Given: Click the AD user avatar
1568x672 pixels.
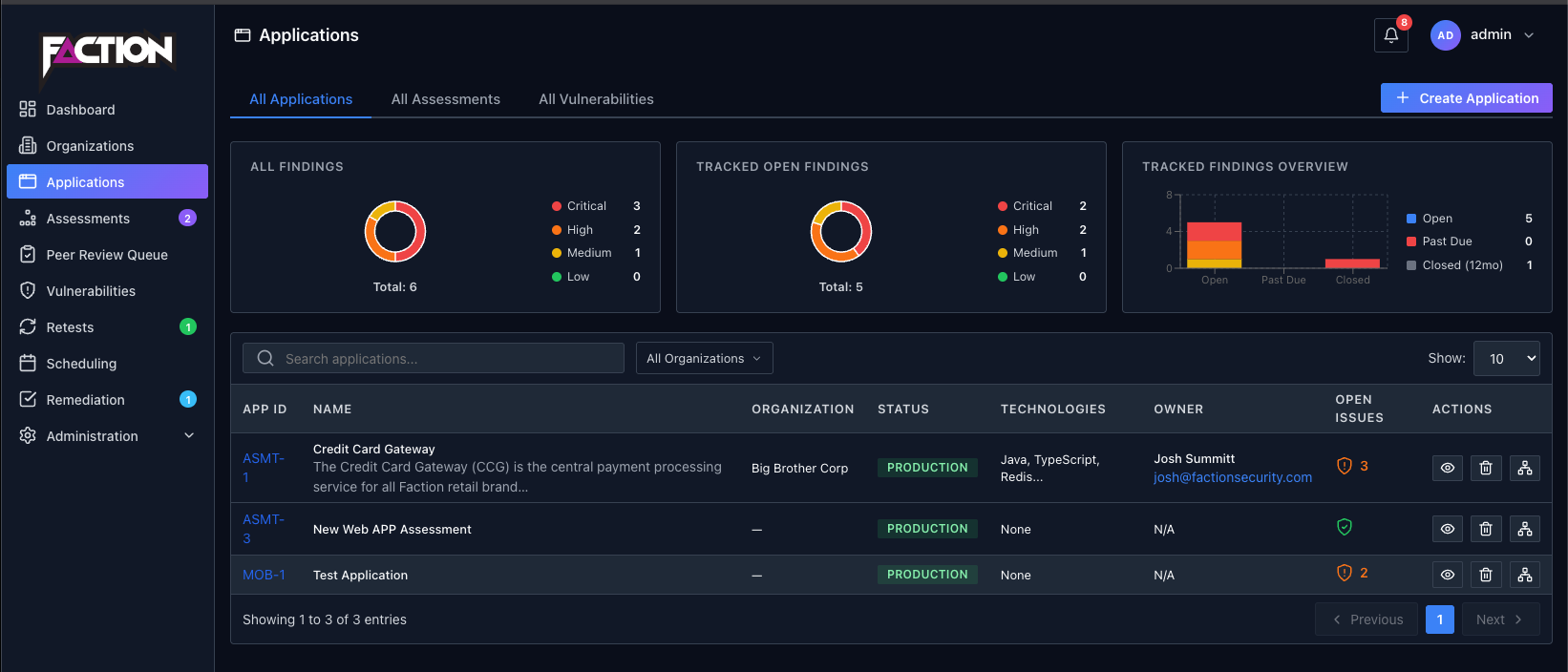Looking at the screenshot, I should pyautogui.click(x=1445, y=35).
